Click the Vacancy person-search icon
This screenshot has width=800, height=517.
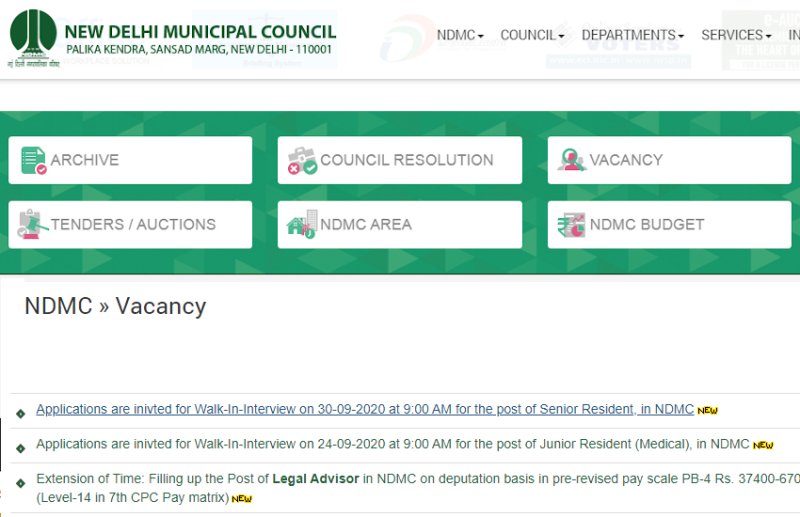tap(571, 160)
